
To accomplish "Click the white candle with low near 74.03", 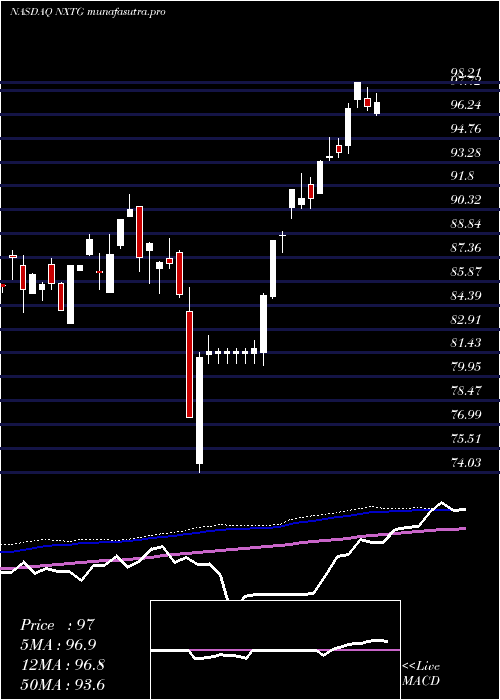I will pos(199,411).
